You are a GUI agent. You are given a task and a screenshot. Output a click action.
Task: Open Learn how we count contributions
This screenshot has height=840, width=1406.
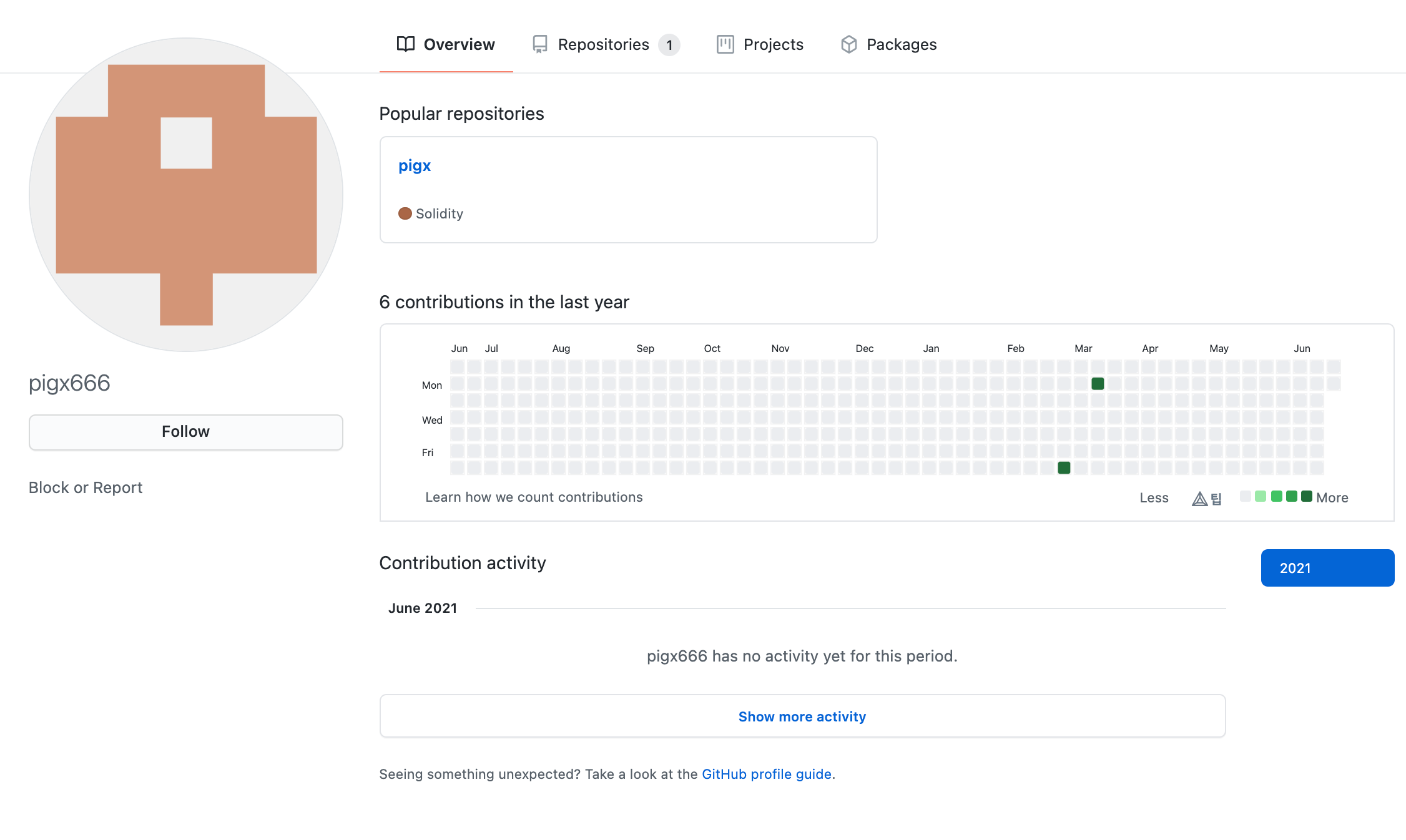(x=534, y=497)
